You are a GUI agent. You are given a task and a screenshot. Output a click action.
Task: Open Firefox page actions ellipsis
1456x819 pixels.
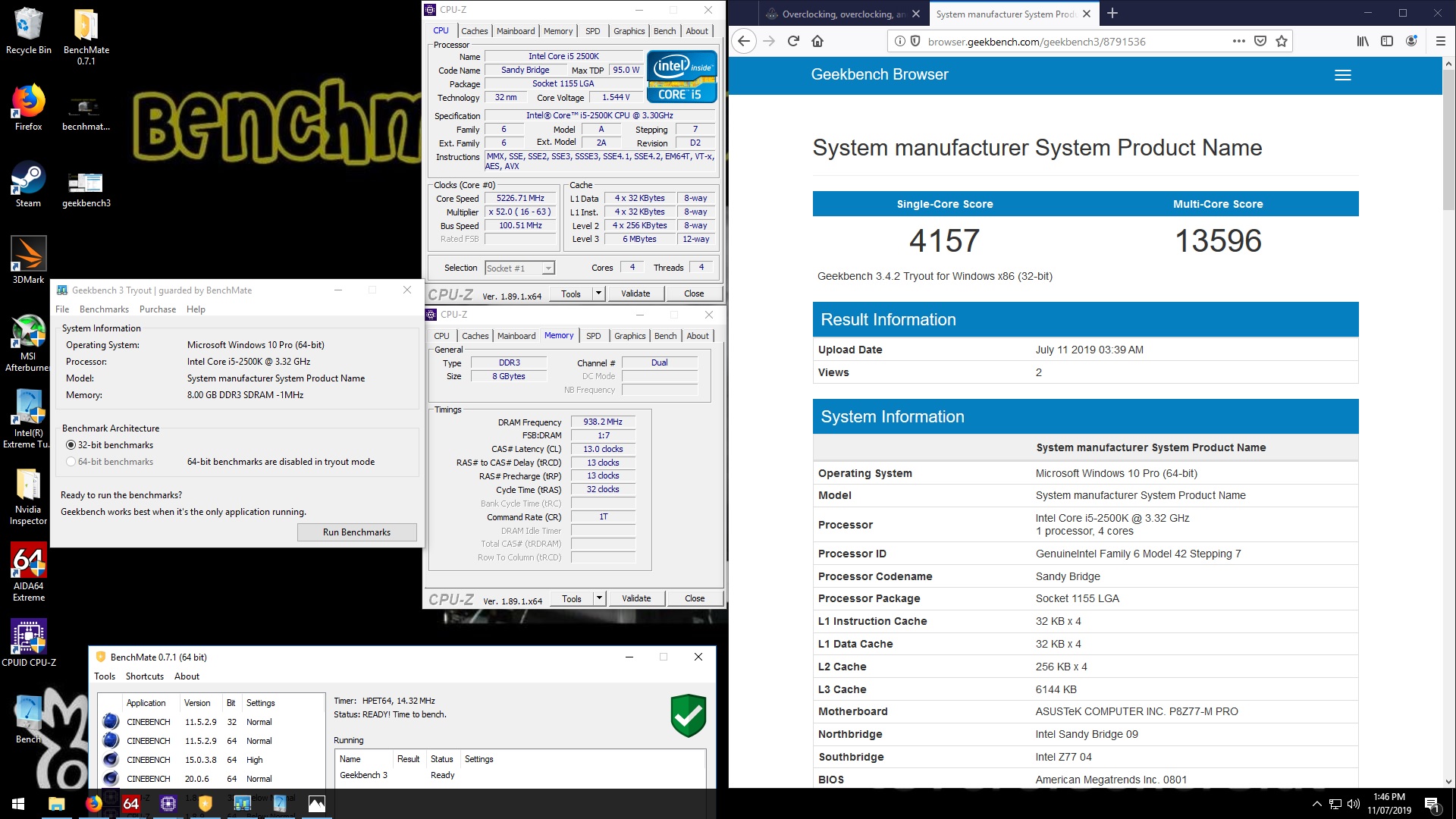1239,41
